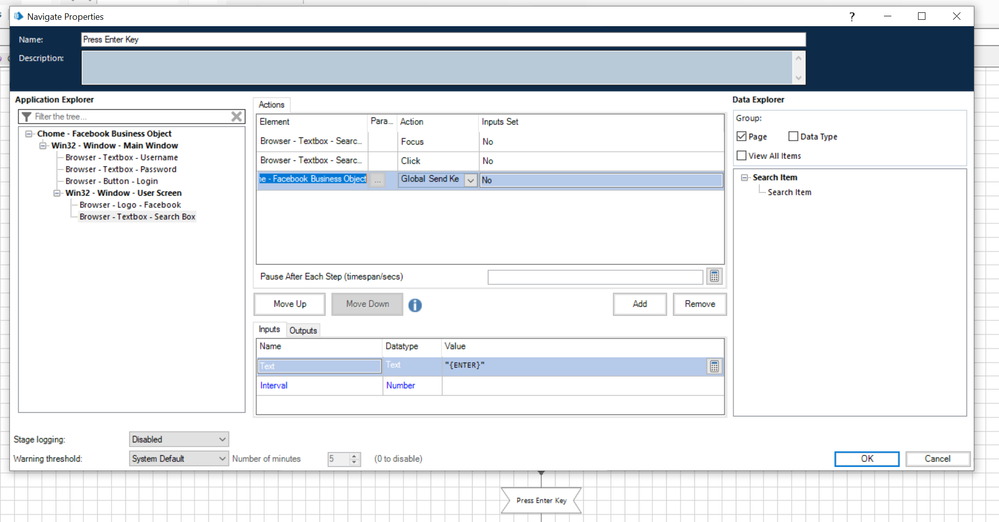Select the Actions tab

272,104
